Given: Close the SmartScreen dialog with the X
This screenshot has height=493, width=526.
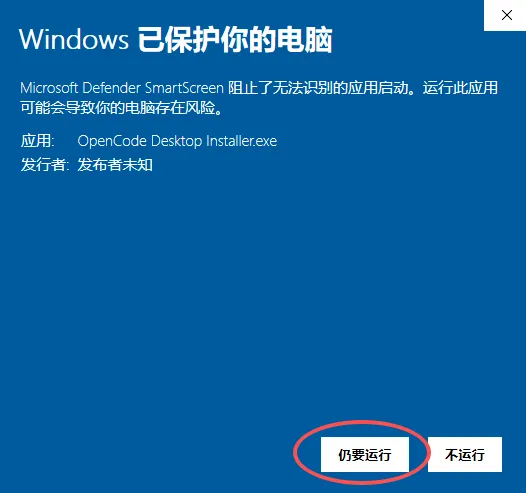Looking at the screenshot, I should (x=506, y=15).
